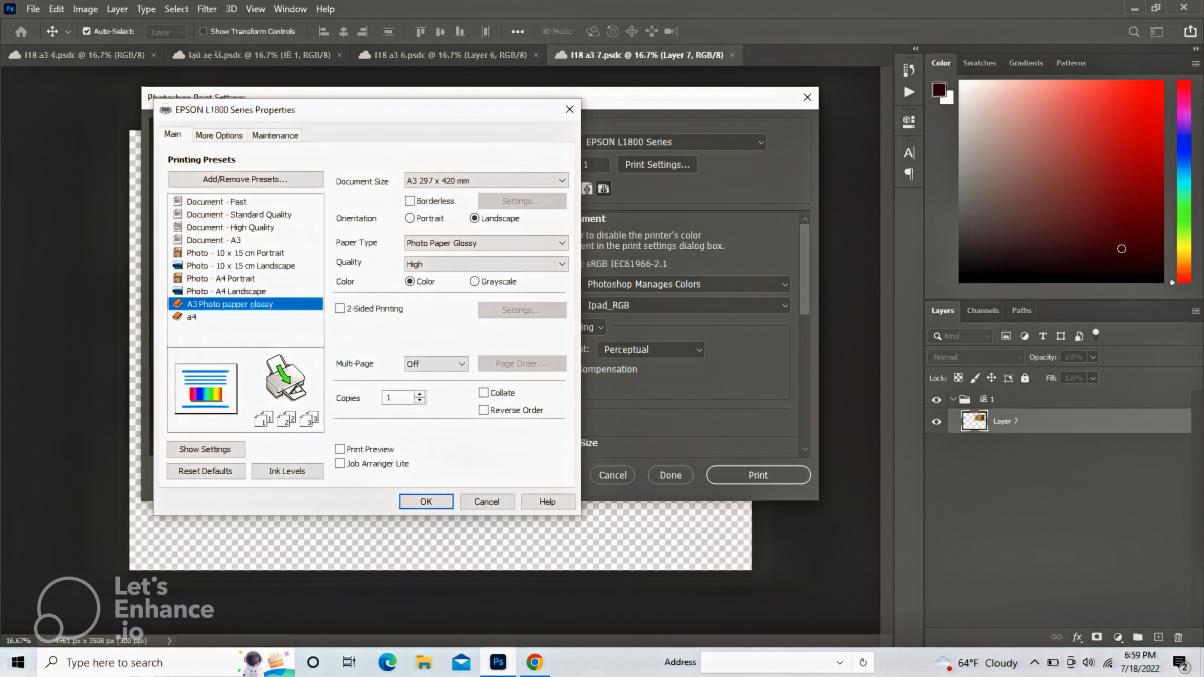Select the Move tool icon

pos(52,31)
